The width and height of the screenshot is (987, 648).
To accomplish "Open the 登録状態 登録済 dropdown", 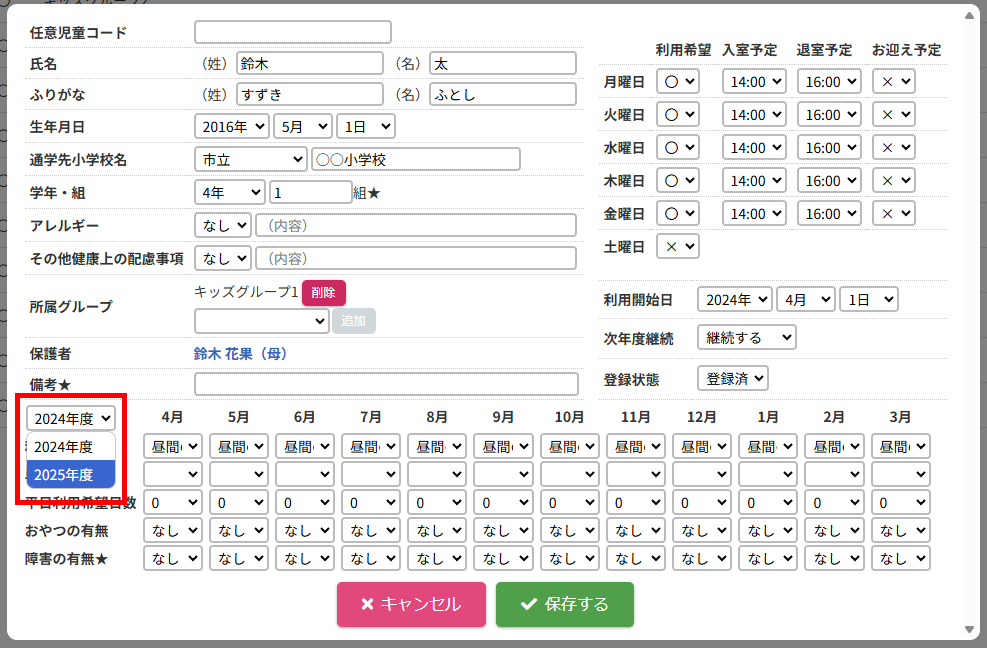I will [x=732, y=378].
